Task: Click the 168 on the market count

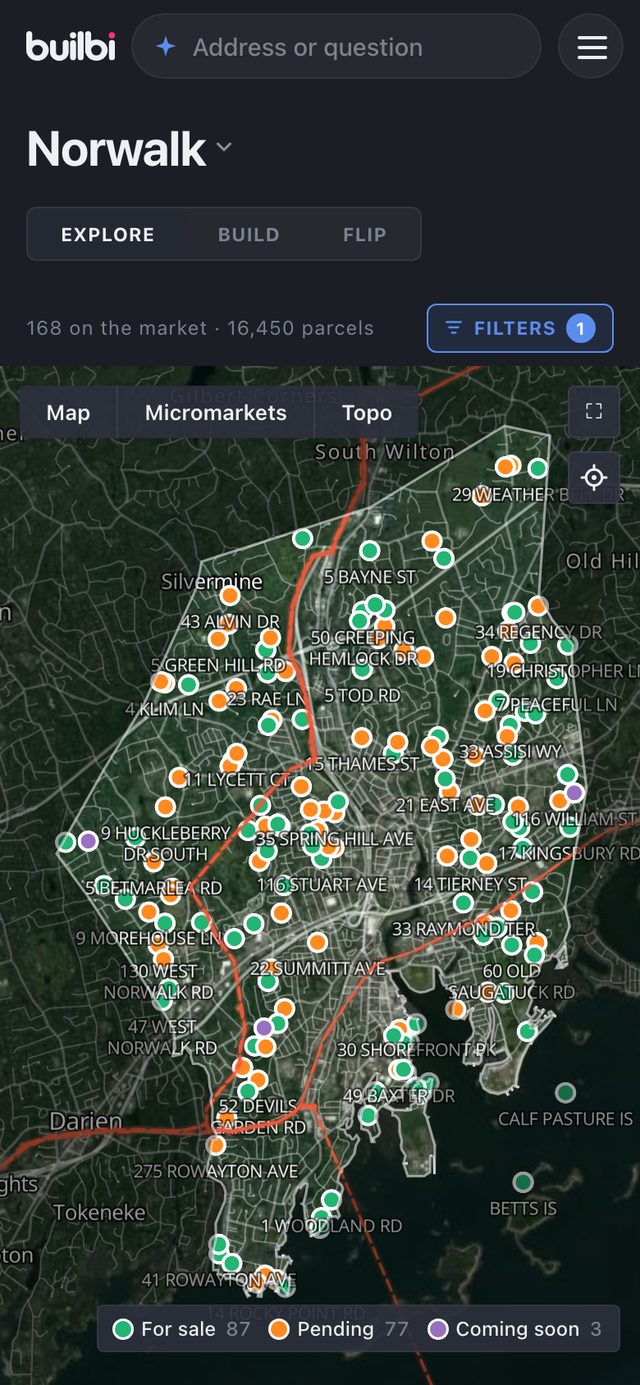Action: tap(117, 328)
